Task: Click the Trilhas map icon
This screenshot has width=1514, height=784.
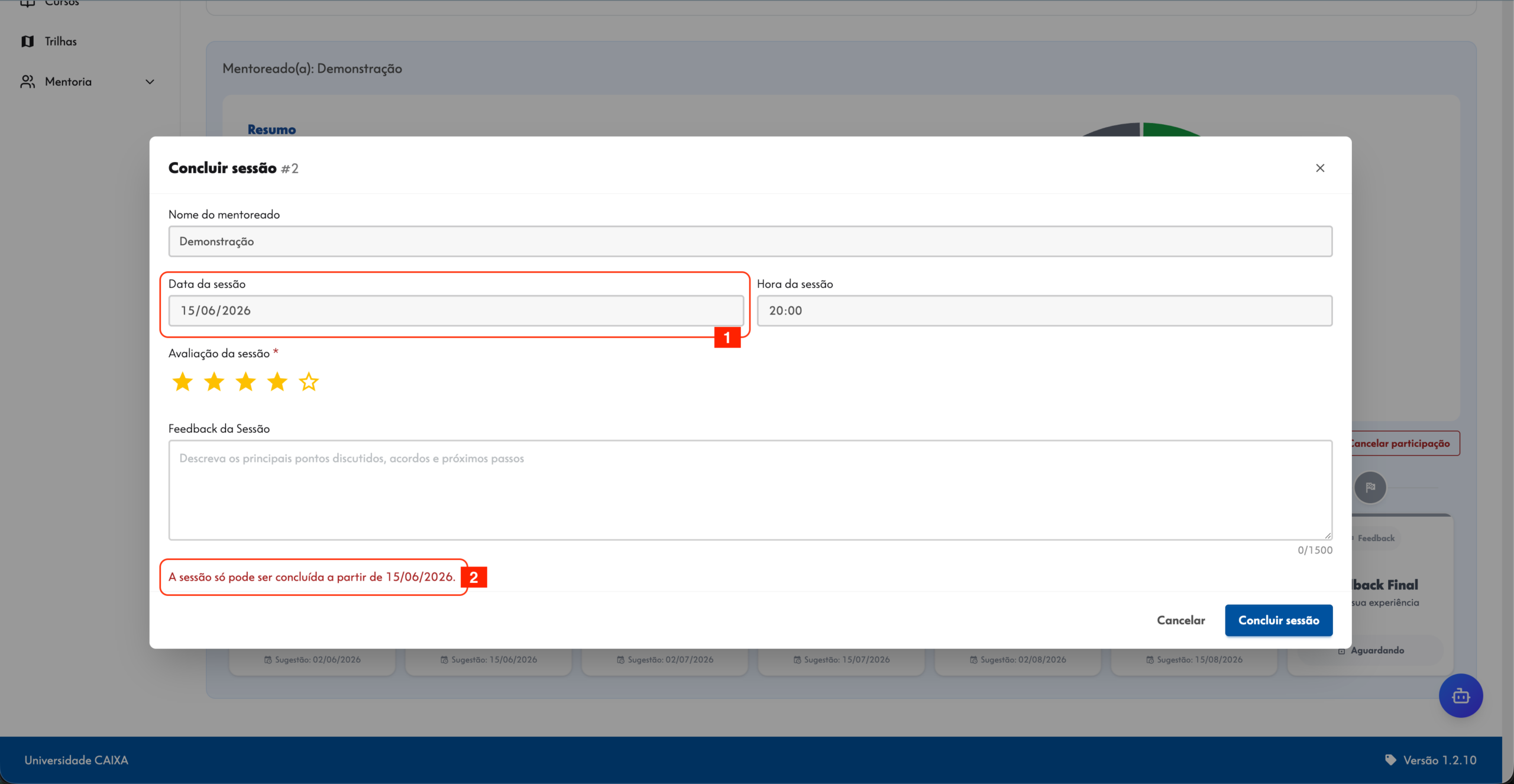Action: coord(27,41)
